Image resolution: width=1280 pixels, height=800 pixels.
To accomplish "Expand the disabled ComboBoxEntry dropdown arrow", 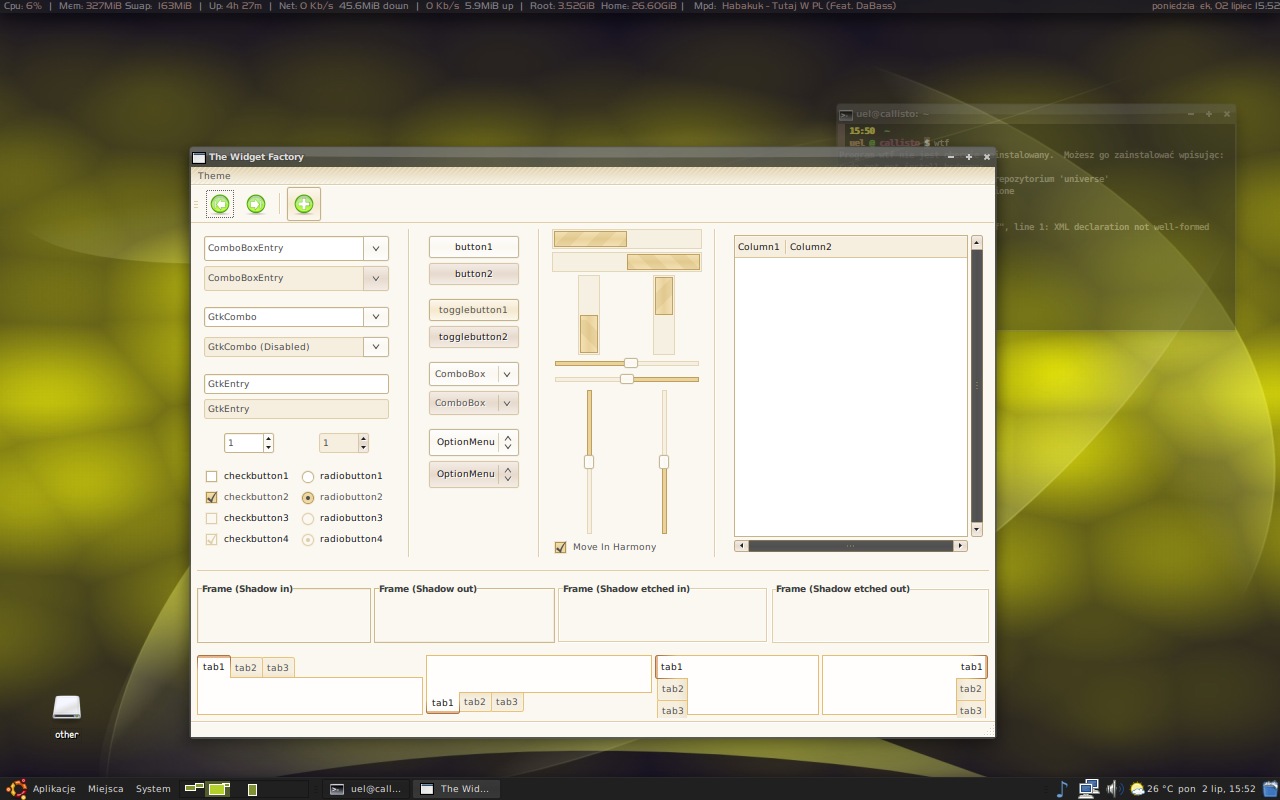I will point(376,278).
